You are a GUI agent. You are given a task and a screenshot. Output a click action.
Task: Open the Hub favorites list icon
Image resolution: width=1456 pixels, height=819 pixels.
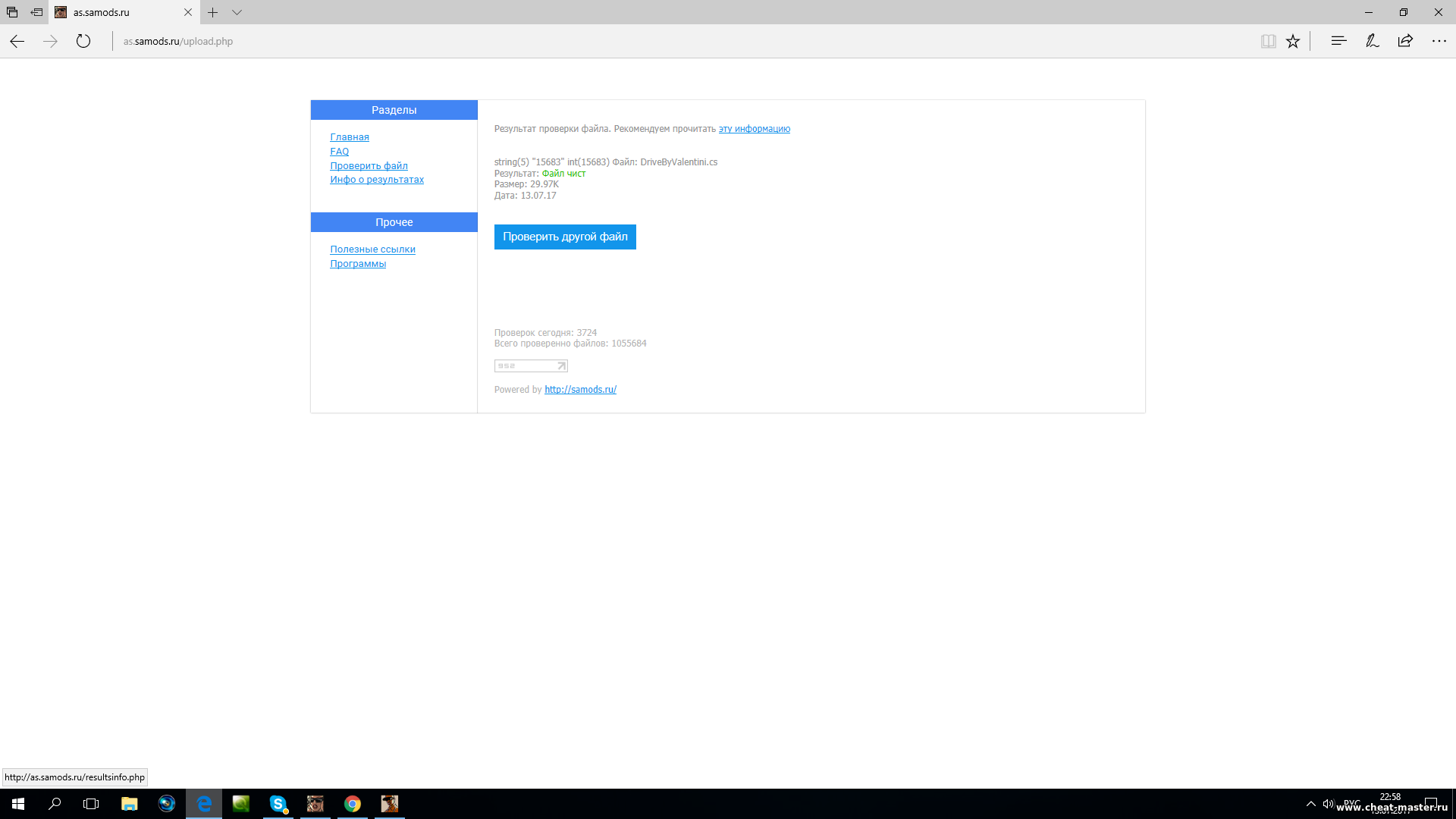[x=1338, y=41]
